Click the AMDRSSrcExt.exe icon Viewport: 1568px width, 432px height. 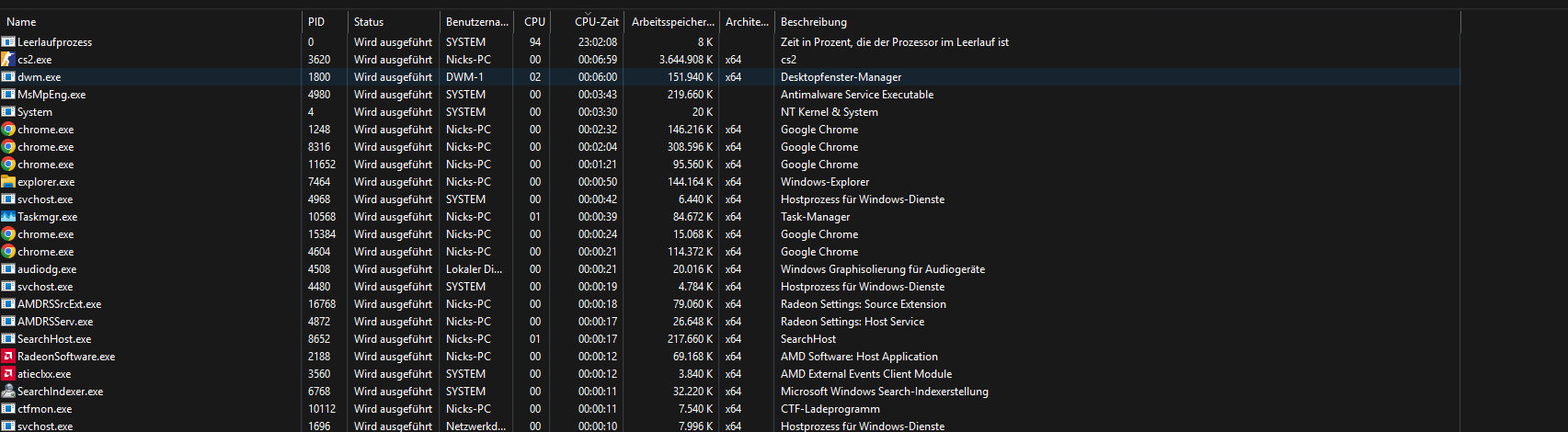point(8,304)
